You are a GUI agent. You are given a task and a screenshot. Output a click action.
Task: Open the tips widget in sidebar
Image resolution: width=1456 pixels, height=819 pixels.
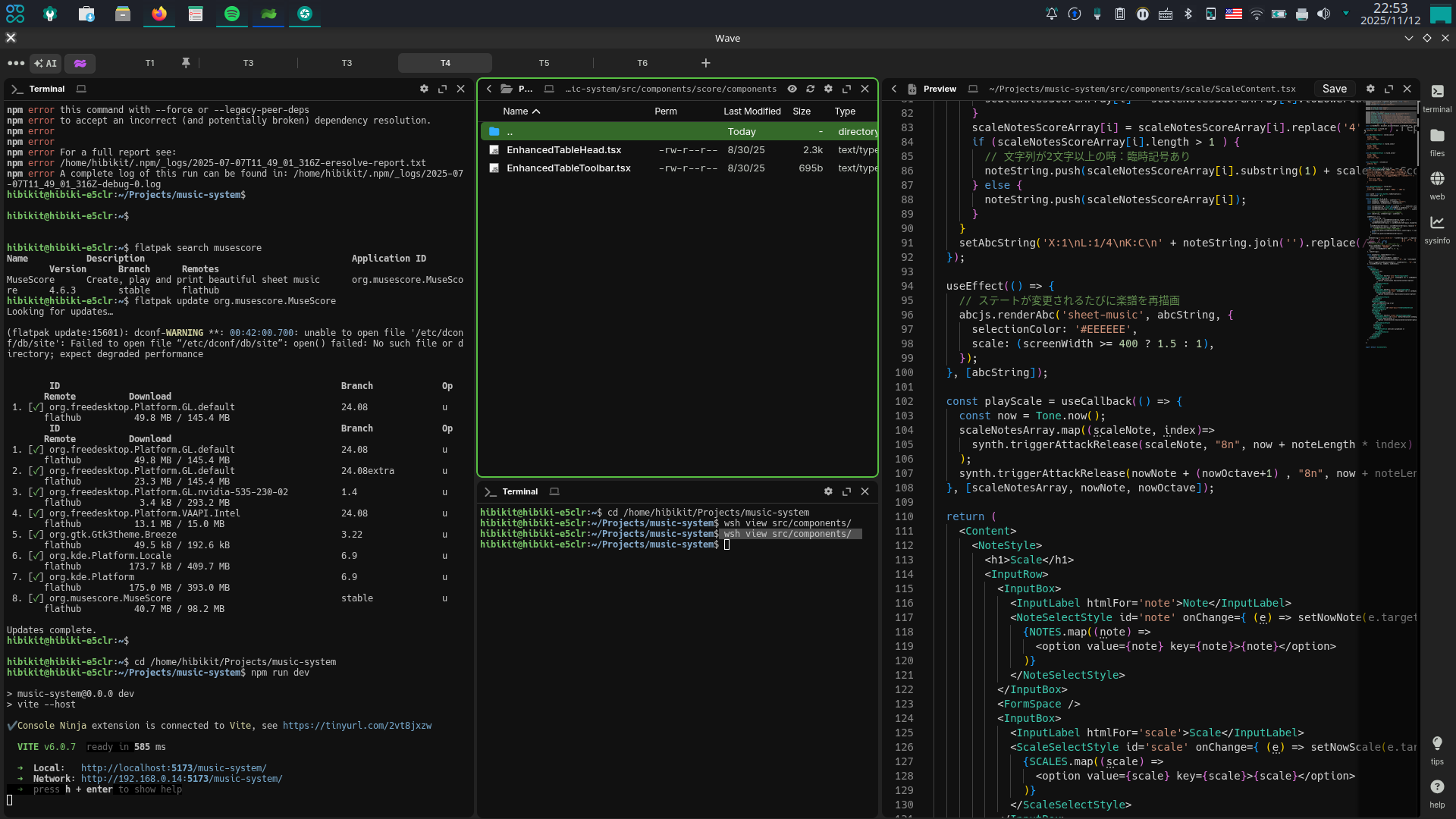tap(1437, 748)
